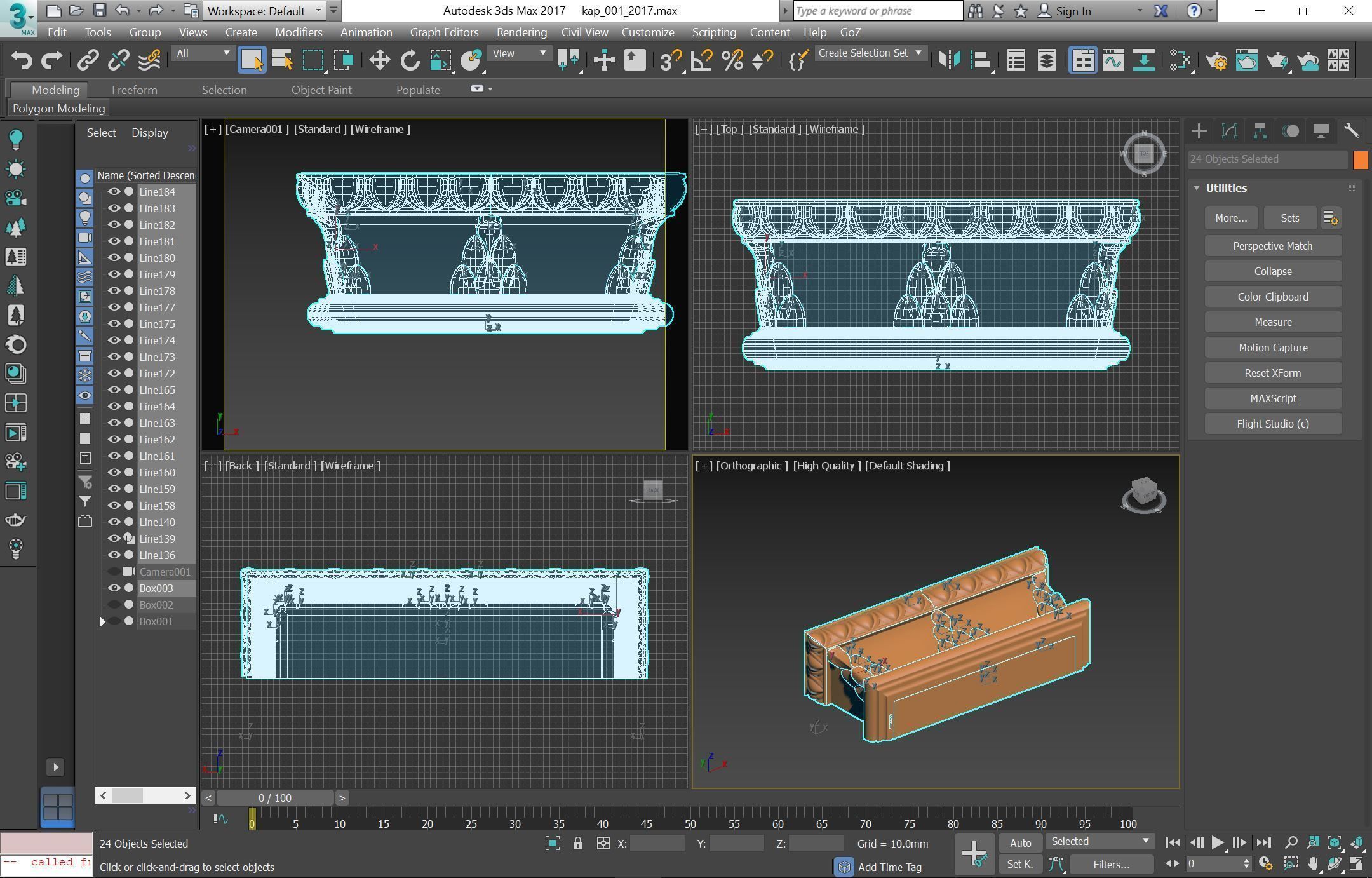Open the Rendering menu
1372x878 pixels.
(x=521, y=32)
